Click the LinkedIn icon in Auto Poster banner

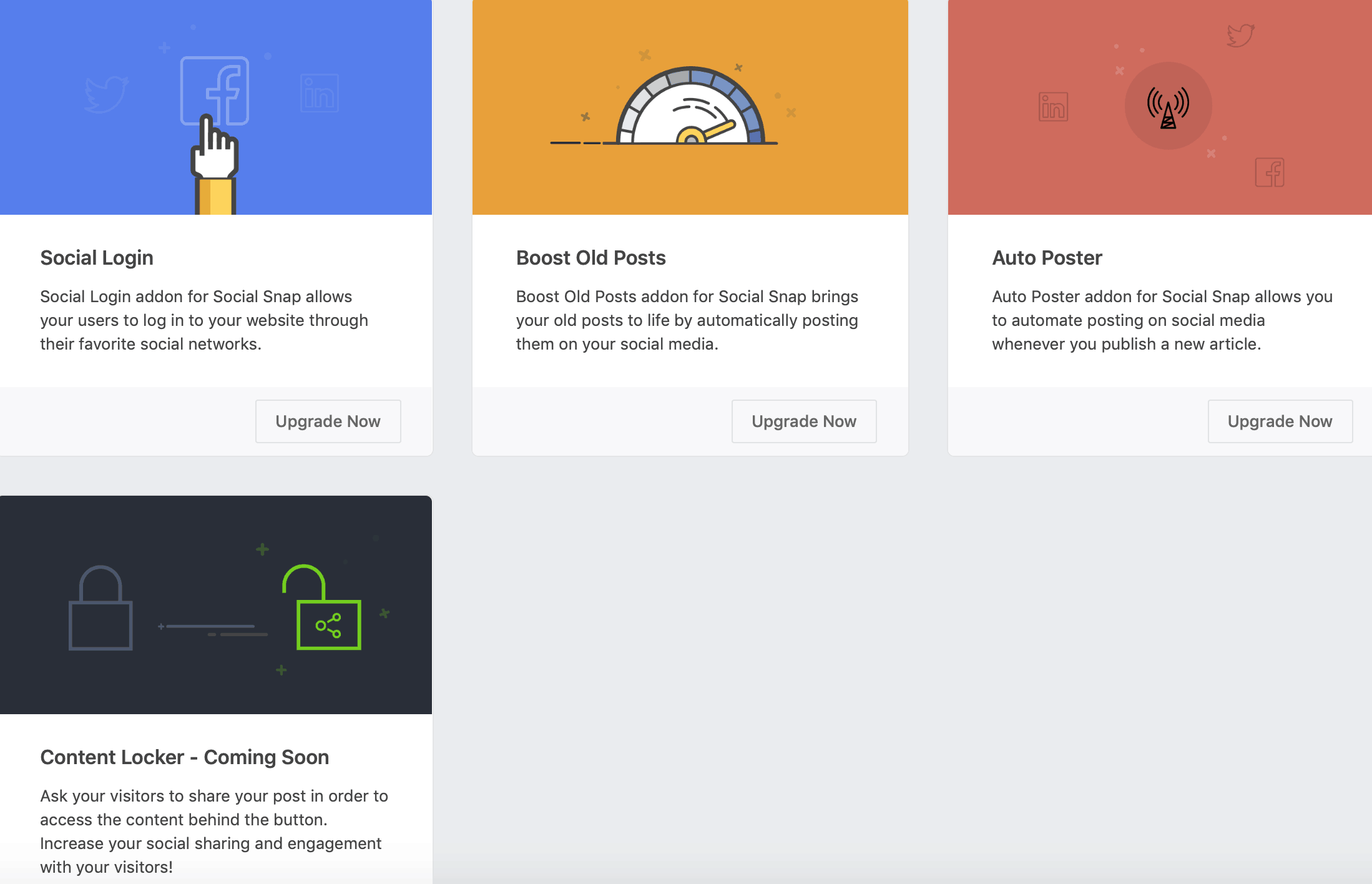(x=1053, y=107)
